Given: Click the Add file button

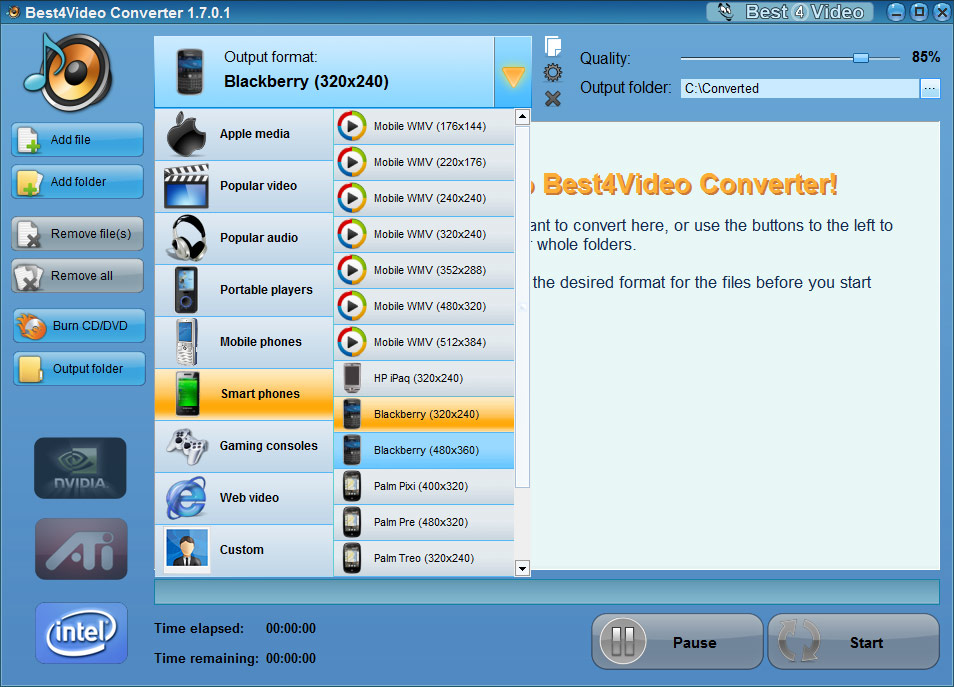Looking at the screenshot, I should 77,139.
